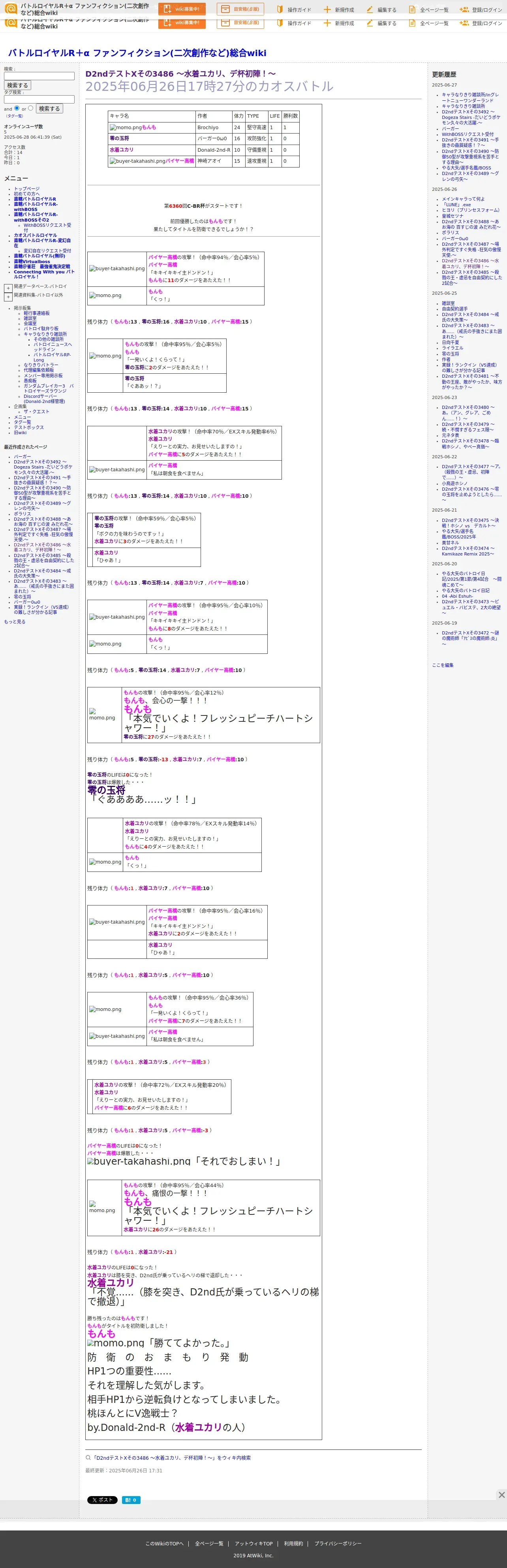This screenshot has height=1568, width=507.
Task: Focus the 検索 text input field
Action: click(39, 76)
